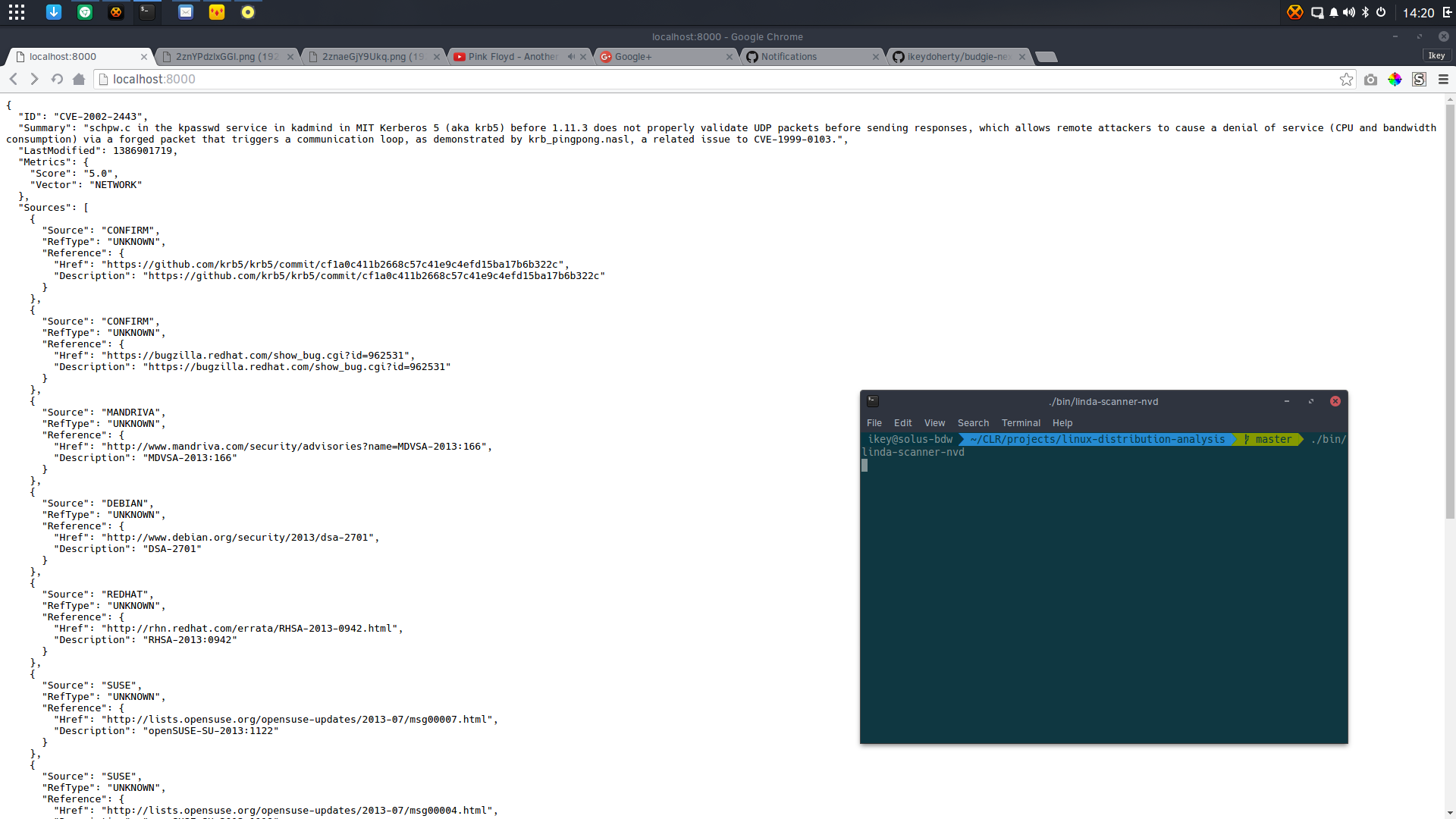Switch to the 2znYPdzlxGGl.png tab
The height and width of the screenshot is (819, 1456).
226,57
